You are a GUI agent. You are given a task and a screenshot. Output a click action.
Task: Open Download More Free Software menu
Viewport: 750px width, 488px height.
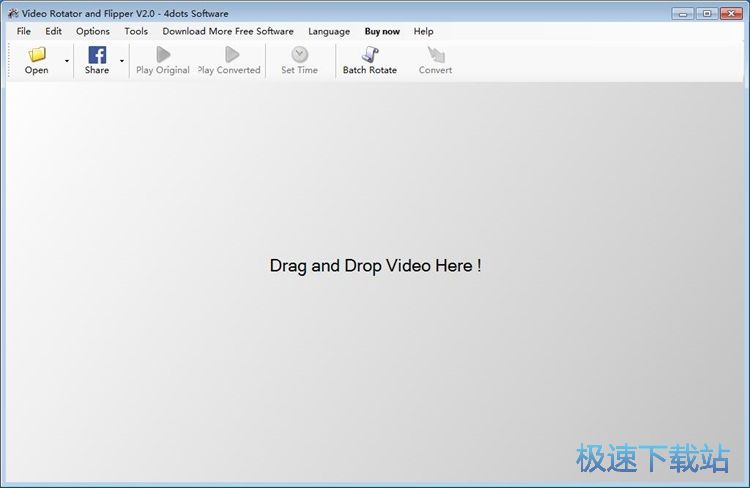228,31
